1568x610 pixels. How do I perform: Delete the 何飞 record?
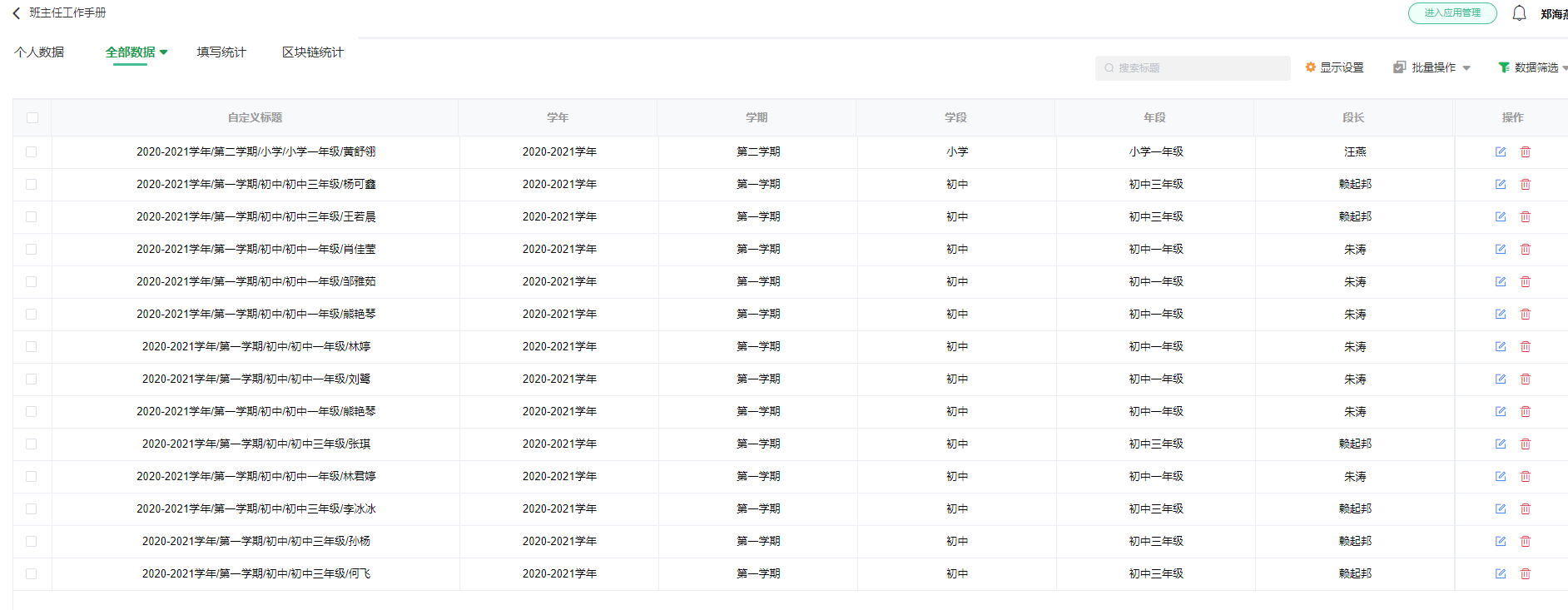tap(1526, 573)
